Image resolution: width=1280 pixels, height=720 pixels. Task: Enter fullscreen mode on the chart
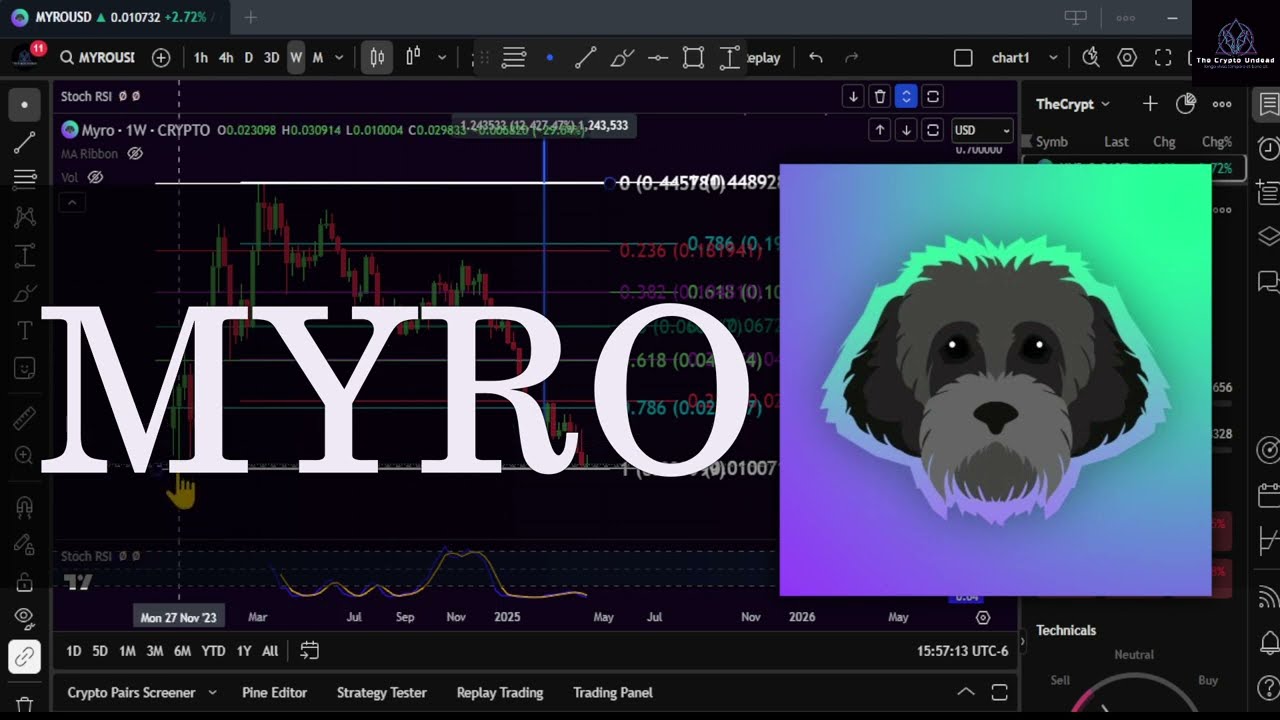(1163, 58)
